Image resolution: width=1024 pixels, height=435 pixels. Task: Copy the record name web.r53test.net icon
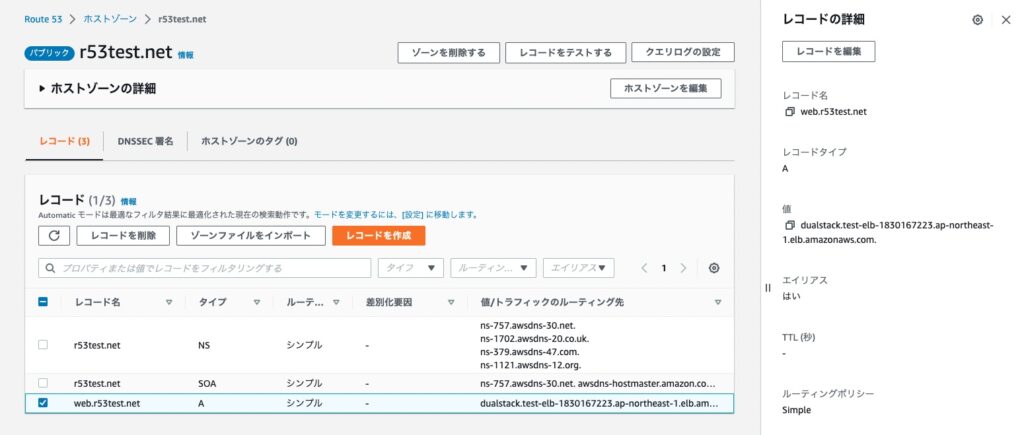pyautogui.click(x=790, y=112)
